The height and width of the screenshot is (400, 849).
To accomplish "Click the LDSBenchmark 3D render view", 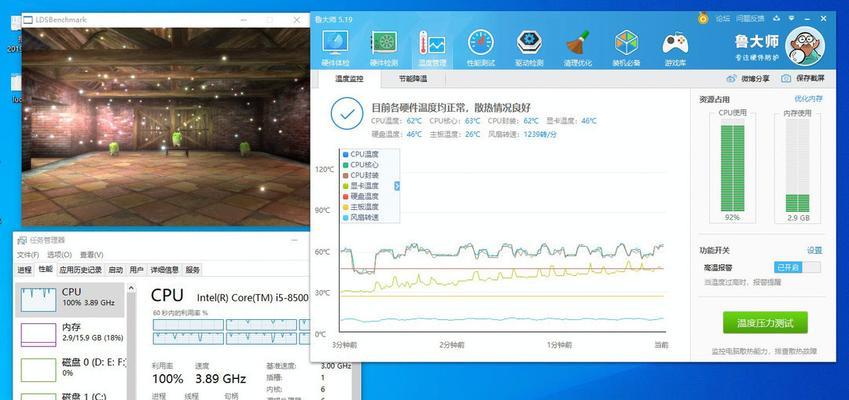I will point(165,127).
